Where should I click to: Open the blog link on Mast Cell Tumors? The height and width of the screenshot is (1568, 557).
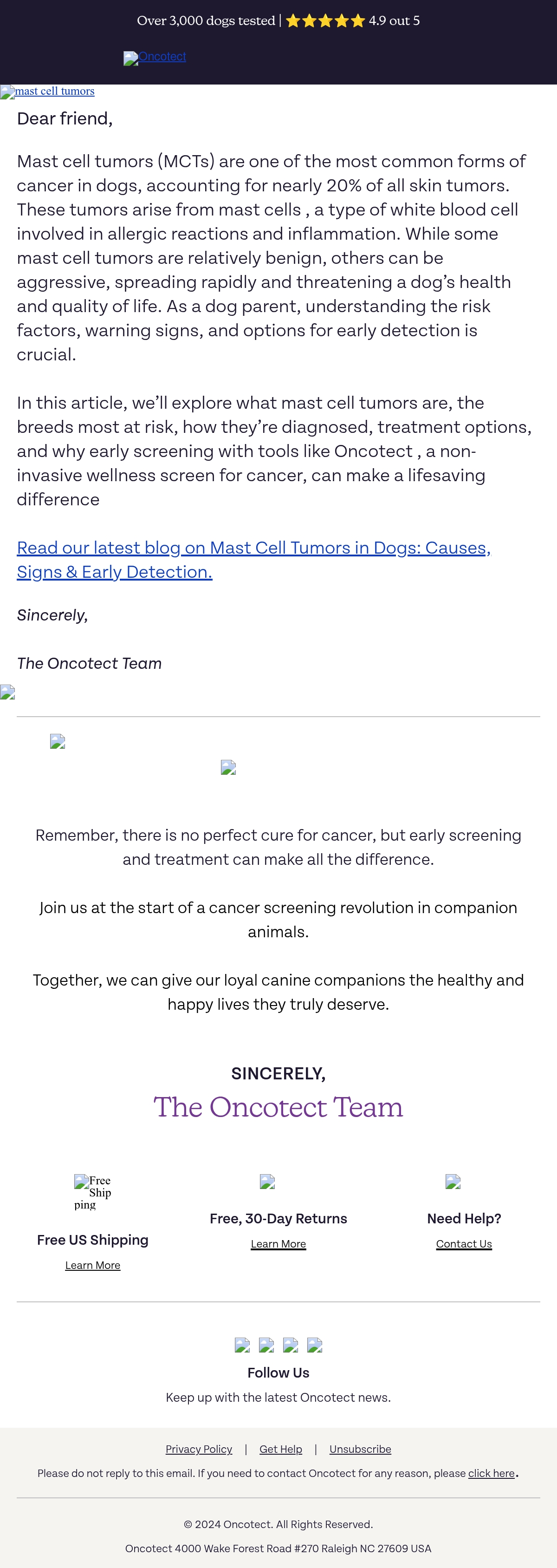[x=253, y=559]
